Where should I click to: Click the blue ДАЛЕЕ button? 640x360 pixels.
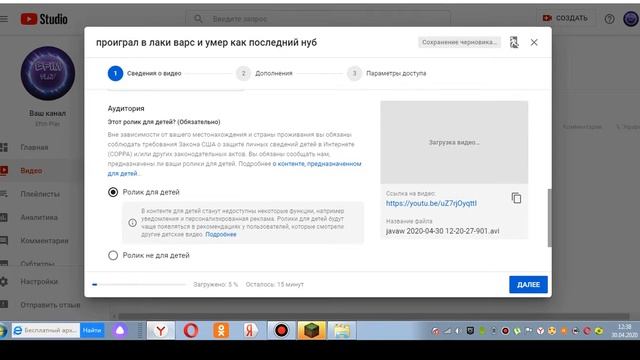tap(528, 284)
